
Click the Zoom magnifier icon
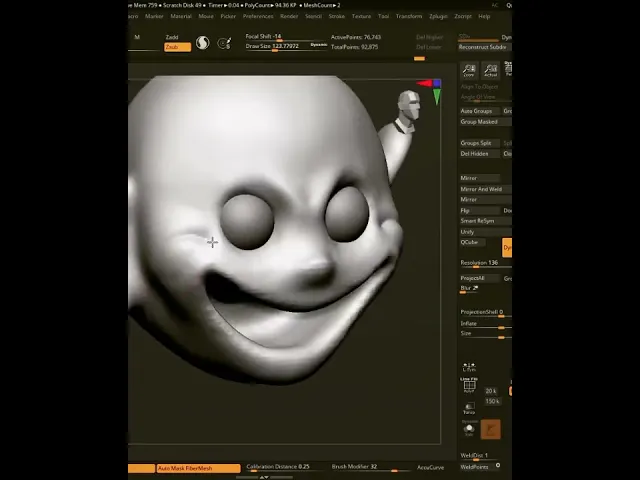[469, 70]
